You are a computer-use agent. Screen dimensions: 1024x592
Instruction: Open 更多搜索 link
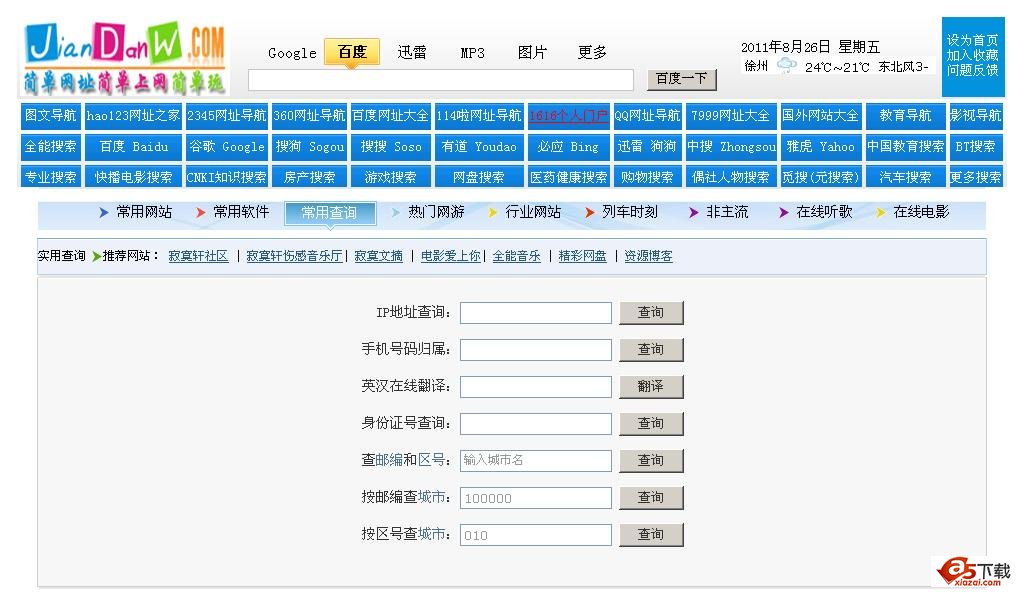pos(975,177)
